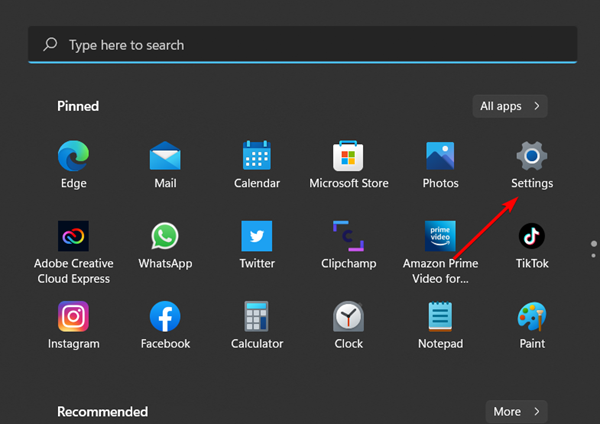Launch Adobe Creative Cloud Express
This screenshot has height=424, width=600.
[73, 237]
